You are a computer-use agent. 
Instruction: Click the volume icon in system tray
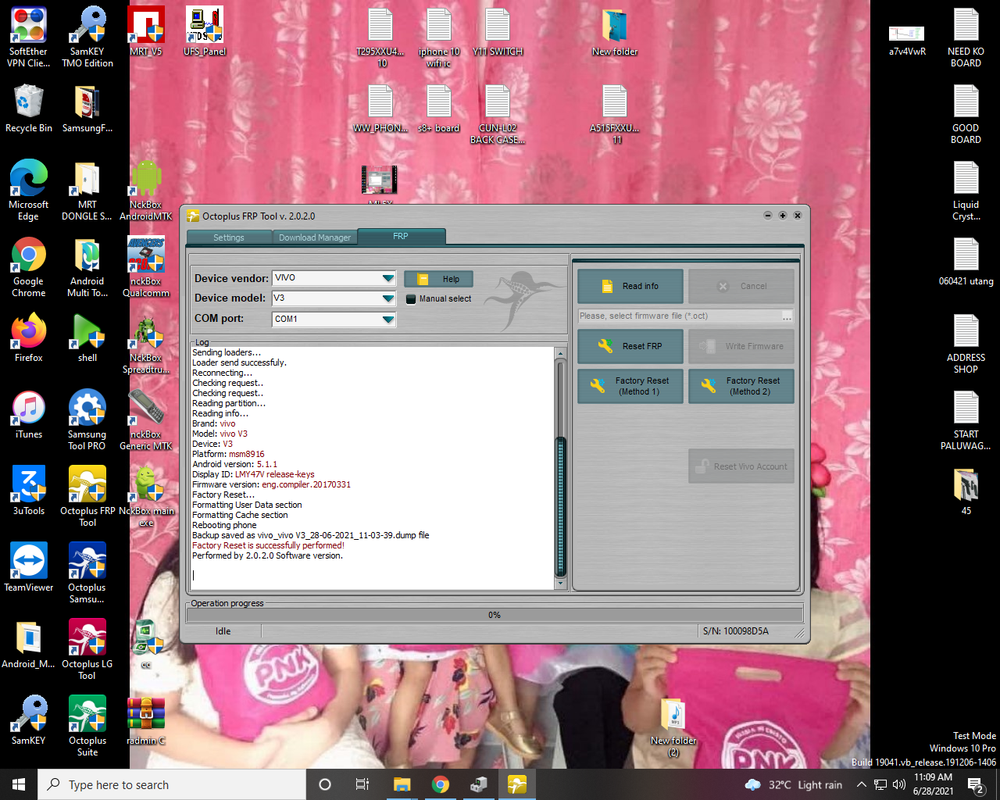coord(899,785)
